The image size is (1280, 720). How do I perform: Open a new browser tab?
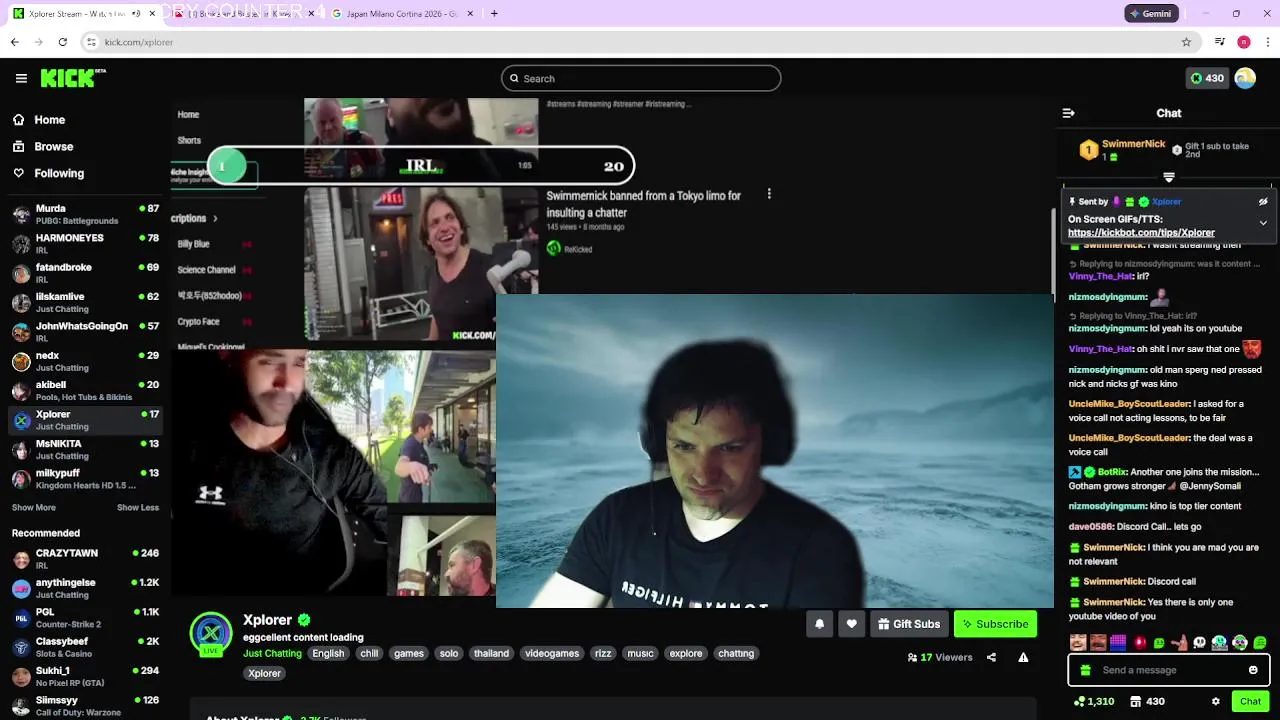point(494,14)
